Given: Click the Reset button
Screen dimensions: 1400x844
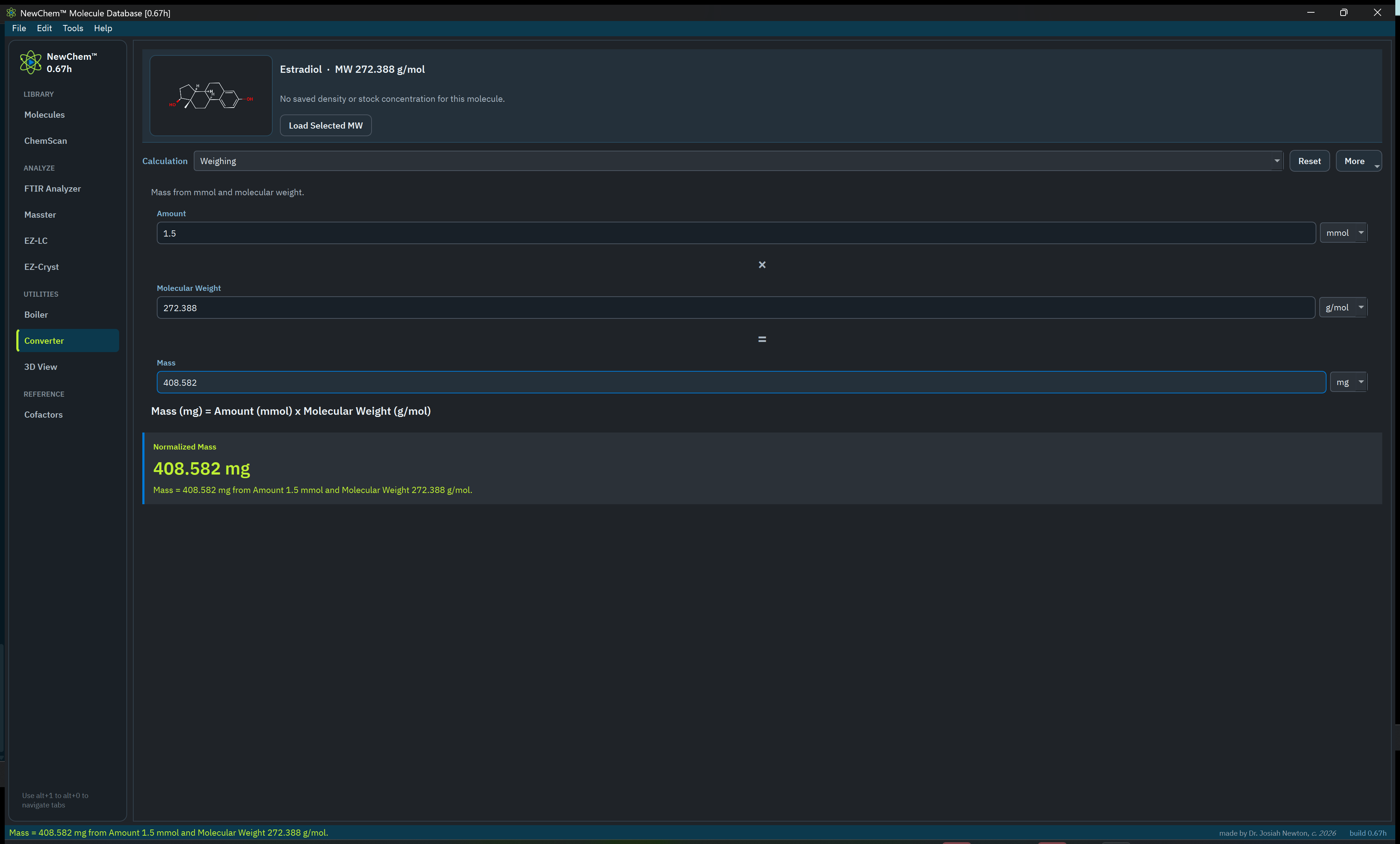Looking at the screenshot, I should 1309,161.
